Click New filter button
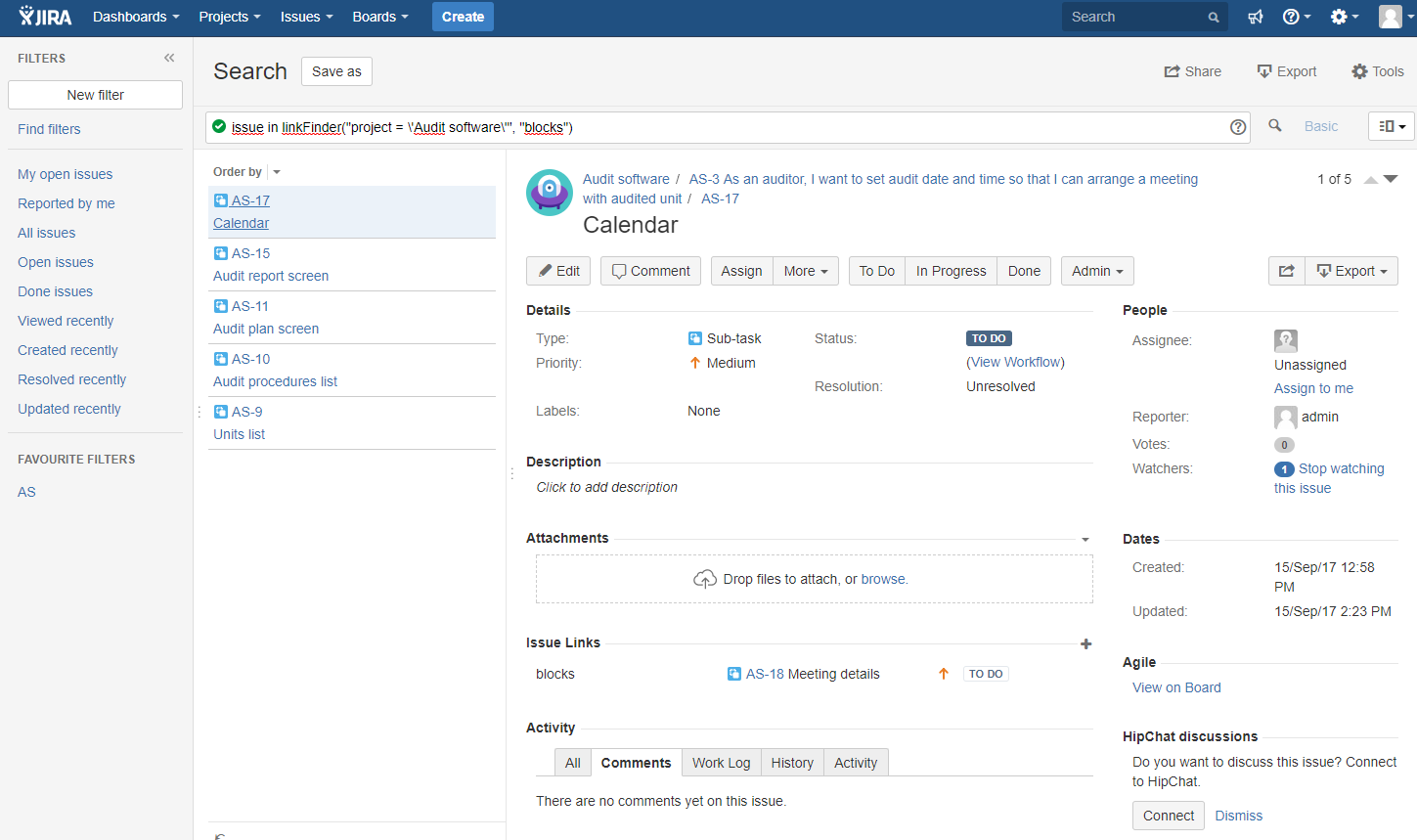 pyautogui.click(x=95, y=95)
